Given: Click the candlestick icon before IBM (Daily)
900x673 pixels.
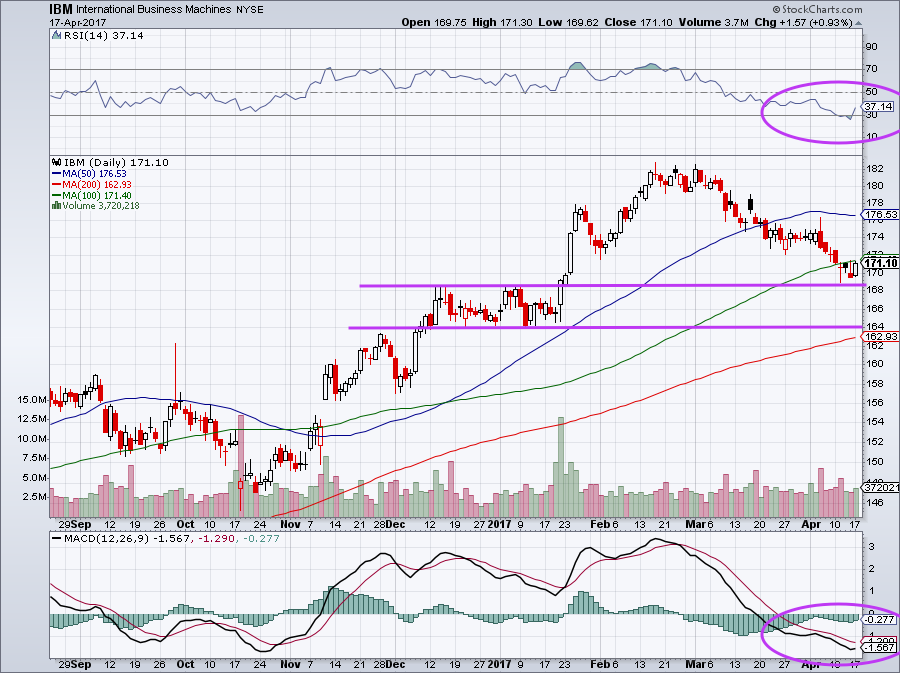Looking at the screenshot, I should (x=56, y=162).
